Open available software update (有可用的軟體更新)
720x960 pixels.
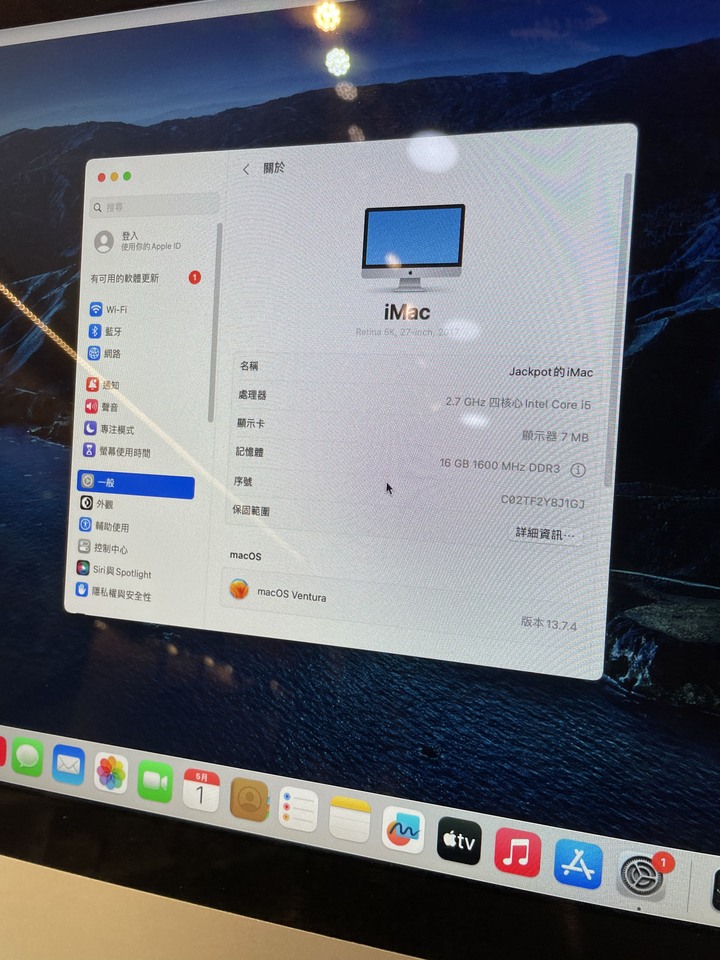click(x=146, y=278)
